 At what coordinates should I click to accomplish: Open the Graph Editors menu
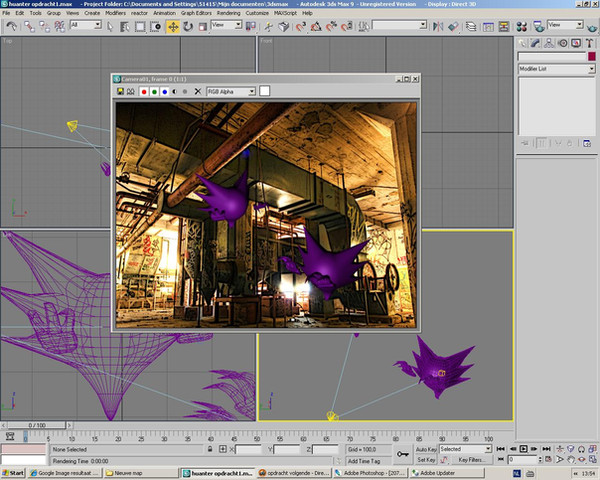click(196, 13)
